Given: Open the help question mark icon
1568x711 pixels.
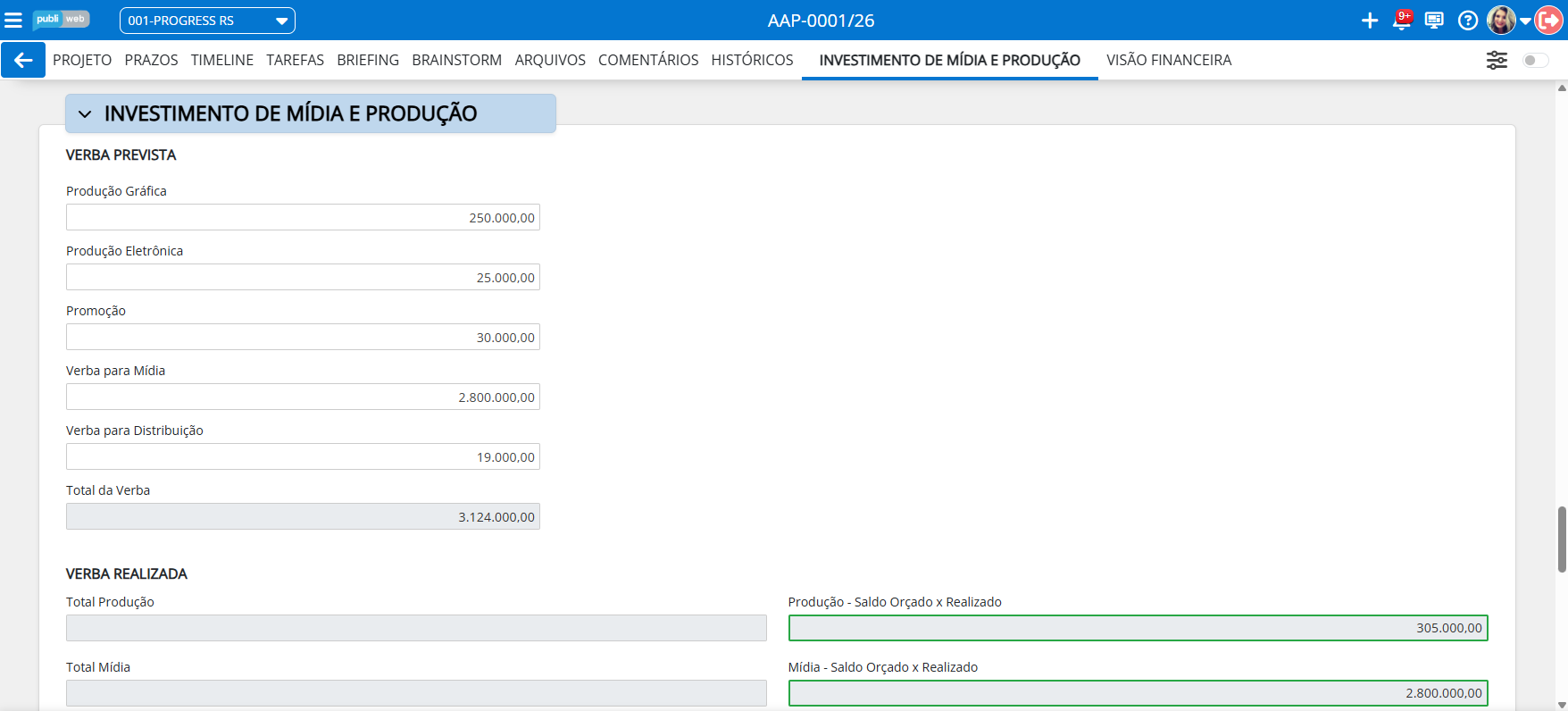Looking at the screenshot, I should (1467, 21).
